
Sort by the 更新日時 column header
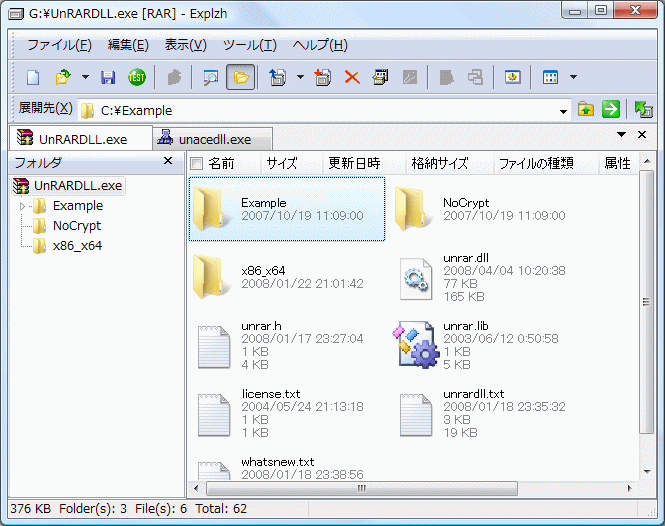point(353,163)
